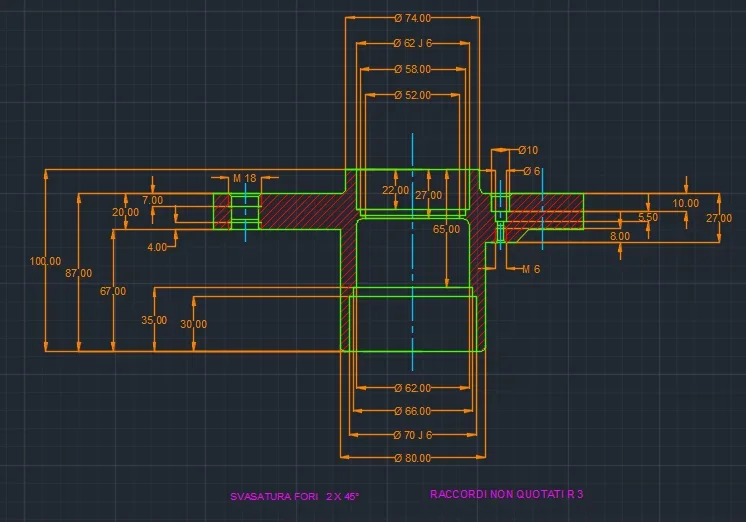Select the 35.00 dimension text
Screen dimensions: 746x522
click(154, 321)
